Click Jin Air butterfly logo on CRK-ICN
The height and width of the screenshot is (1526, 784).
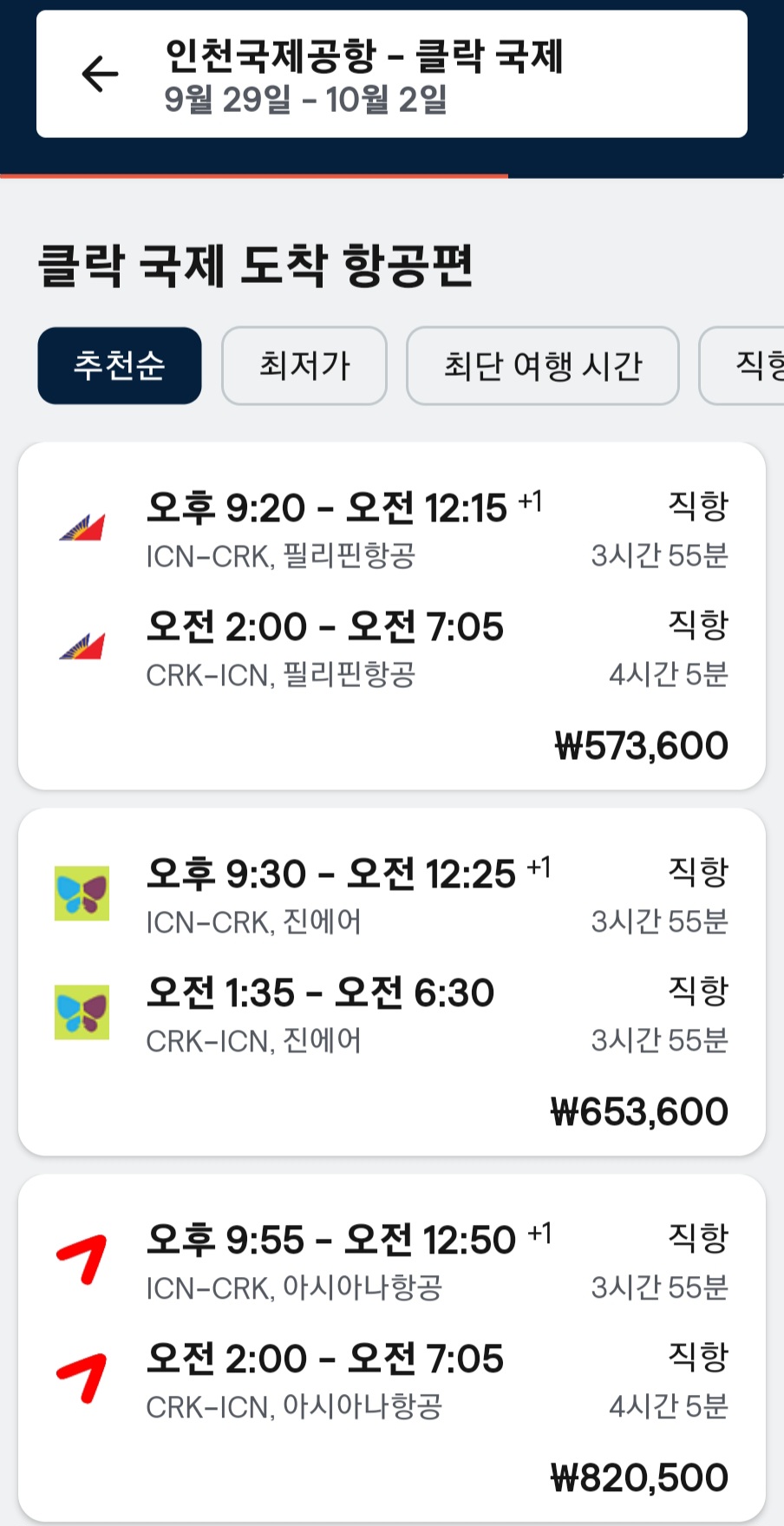click(x=82, y=1012)
